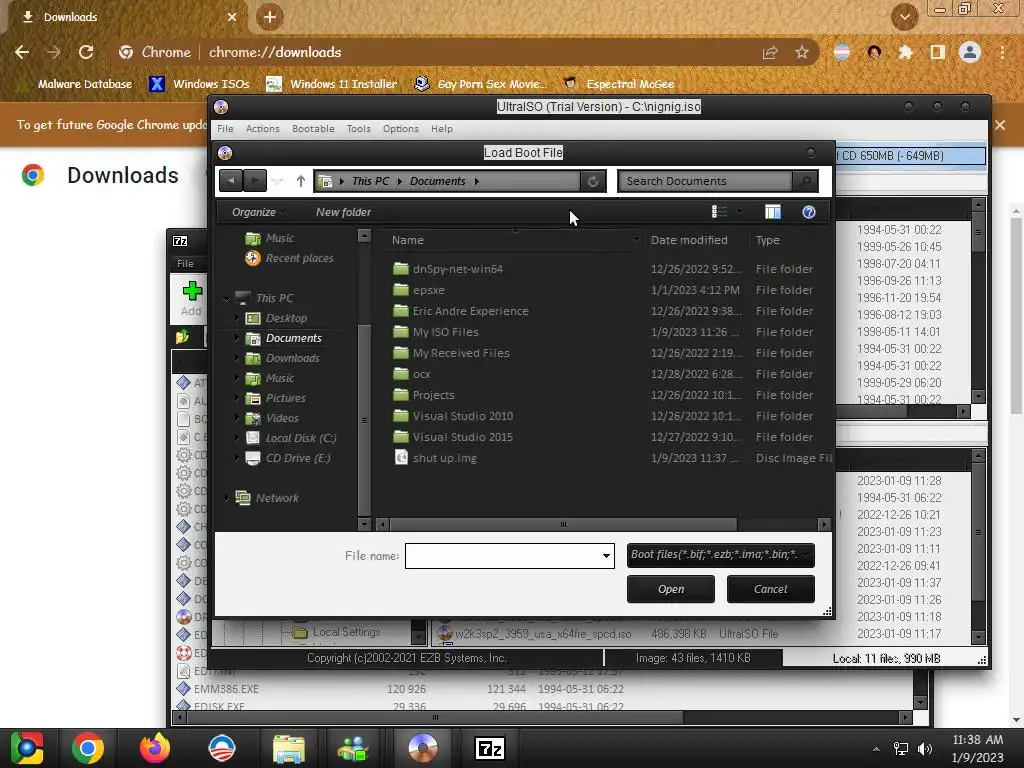
Task: Open a new Chrome tab with the plus
Action: (270, 17)
